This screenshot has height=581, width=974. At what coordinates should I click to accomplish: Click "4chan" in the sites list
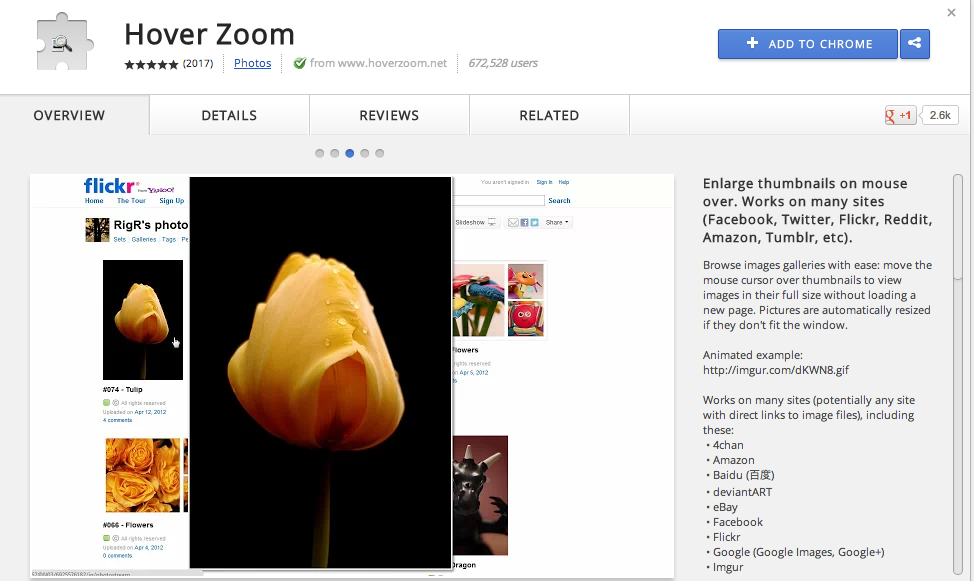point(728,445)
